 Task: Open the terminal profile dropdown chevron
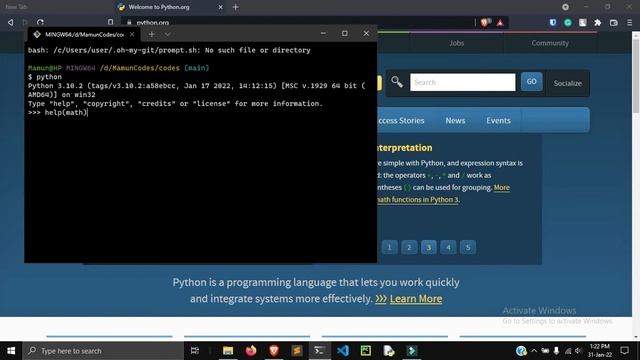tap(167, 34)
